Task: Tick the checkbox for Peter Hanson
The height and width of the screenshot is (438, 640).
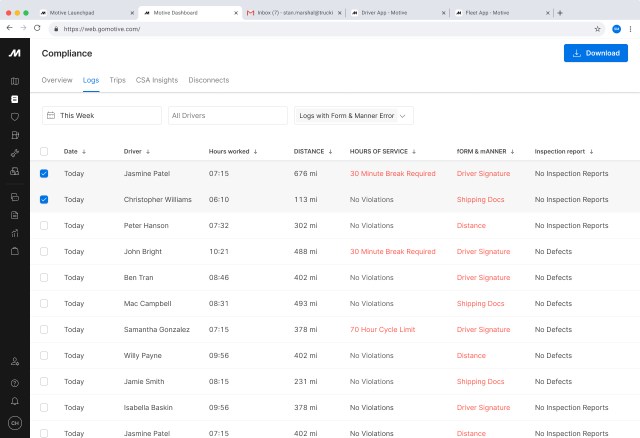Action: point(43,225)
